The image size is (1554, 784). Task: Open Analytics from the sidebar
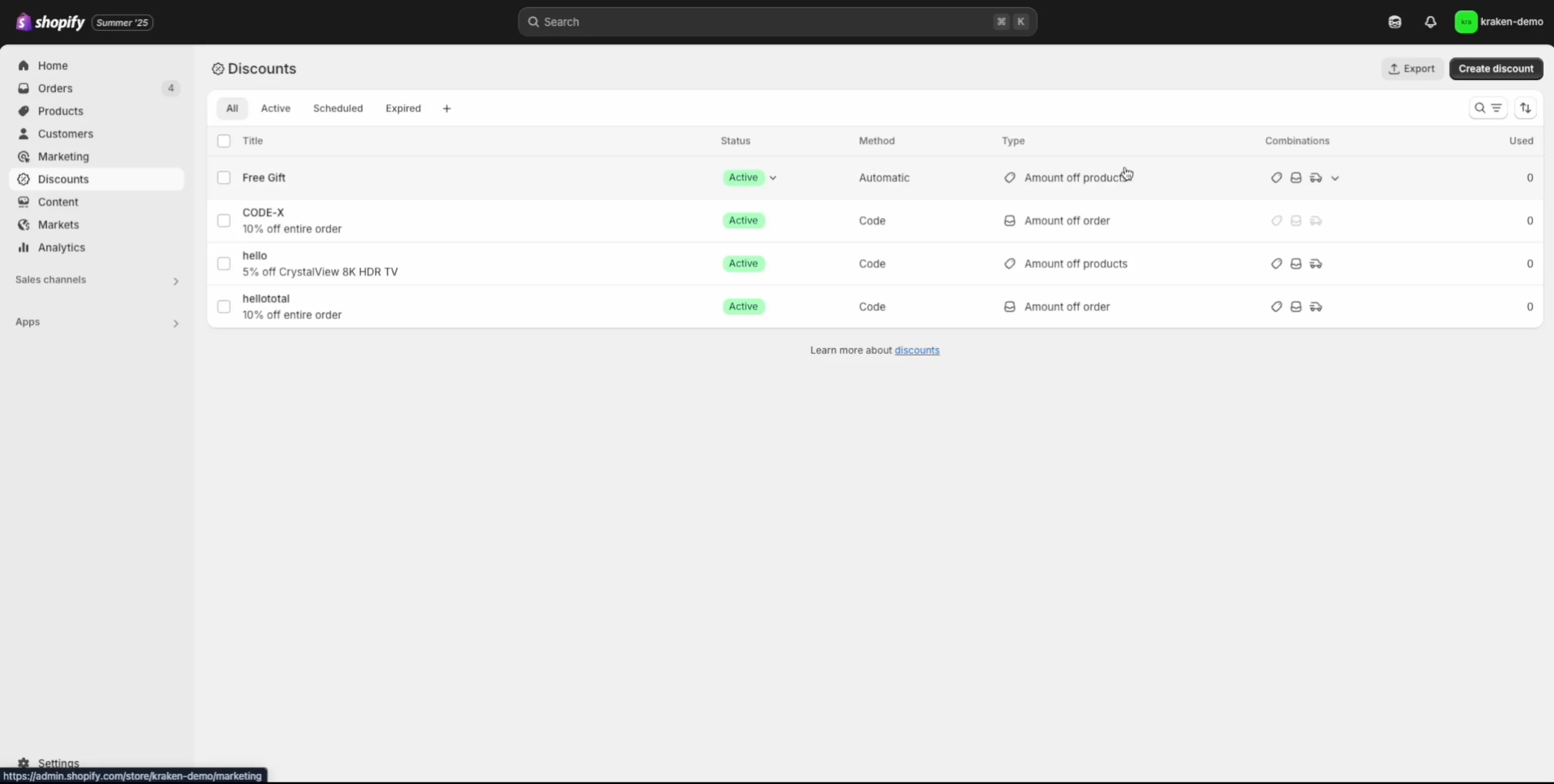pyautogui.click(x=61, y=247)
